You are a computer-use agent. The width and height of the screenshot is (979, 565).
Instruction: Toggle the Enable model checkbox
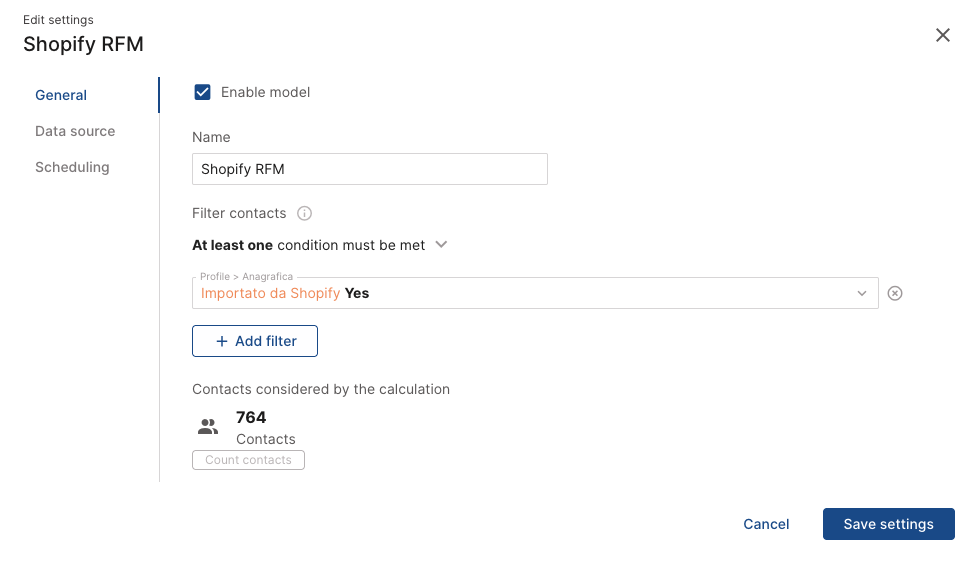(x=202, y=92)
